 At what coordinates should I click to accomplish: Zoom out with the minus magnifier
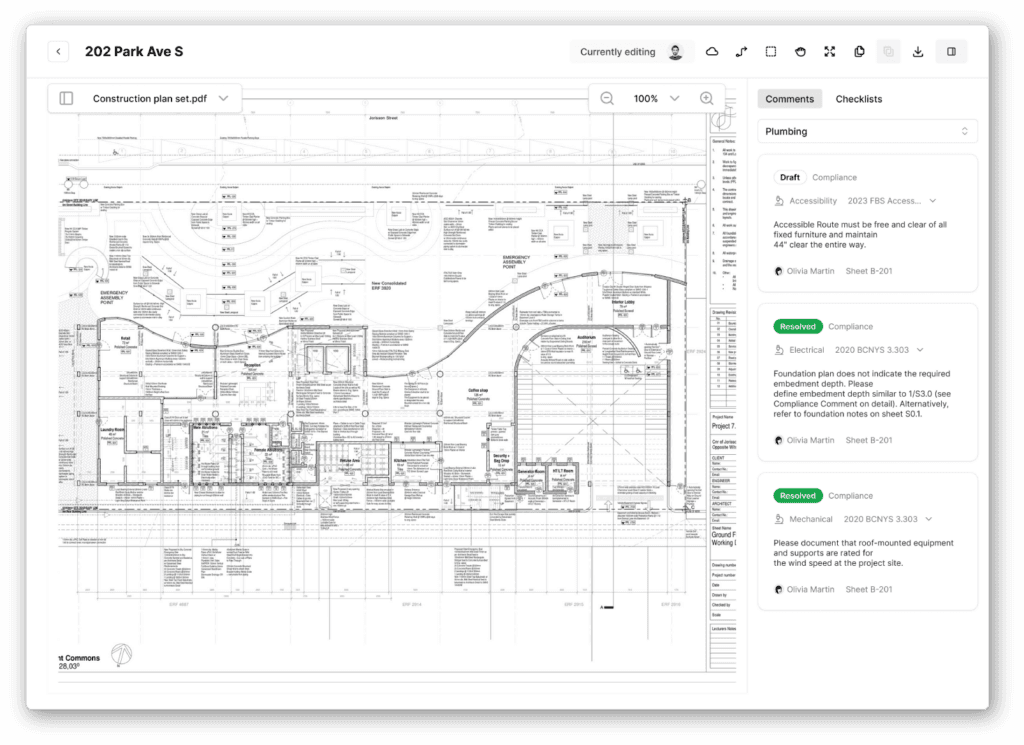pyautogui.click(x=607, y=98)
